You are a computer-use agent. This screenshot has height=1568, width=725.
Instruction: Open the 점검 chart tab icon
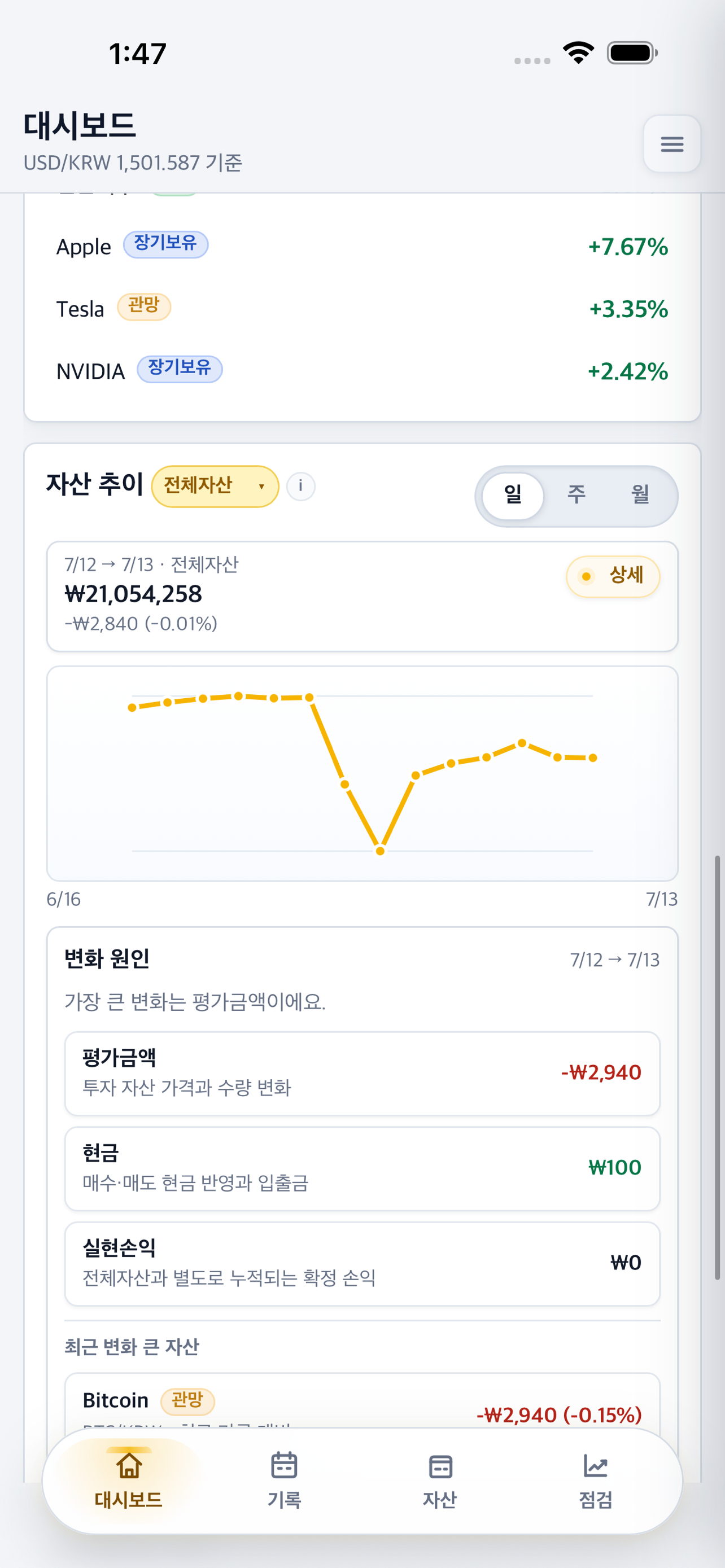pyautogui.click(x=595, y=1466)
